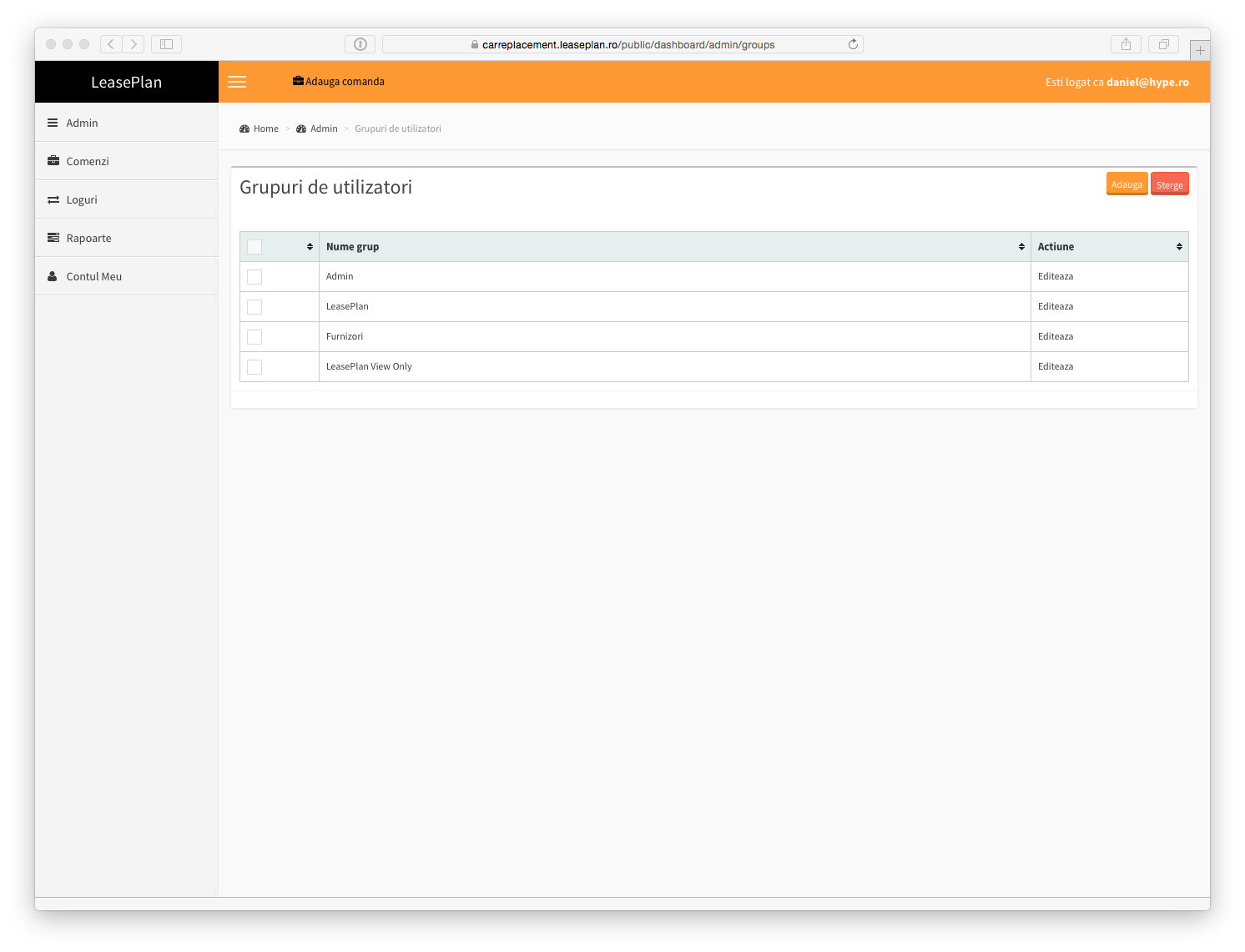
Task: Open the Comenzi sidebar menu
Action: coord(127,161)
